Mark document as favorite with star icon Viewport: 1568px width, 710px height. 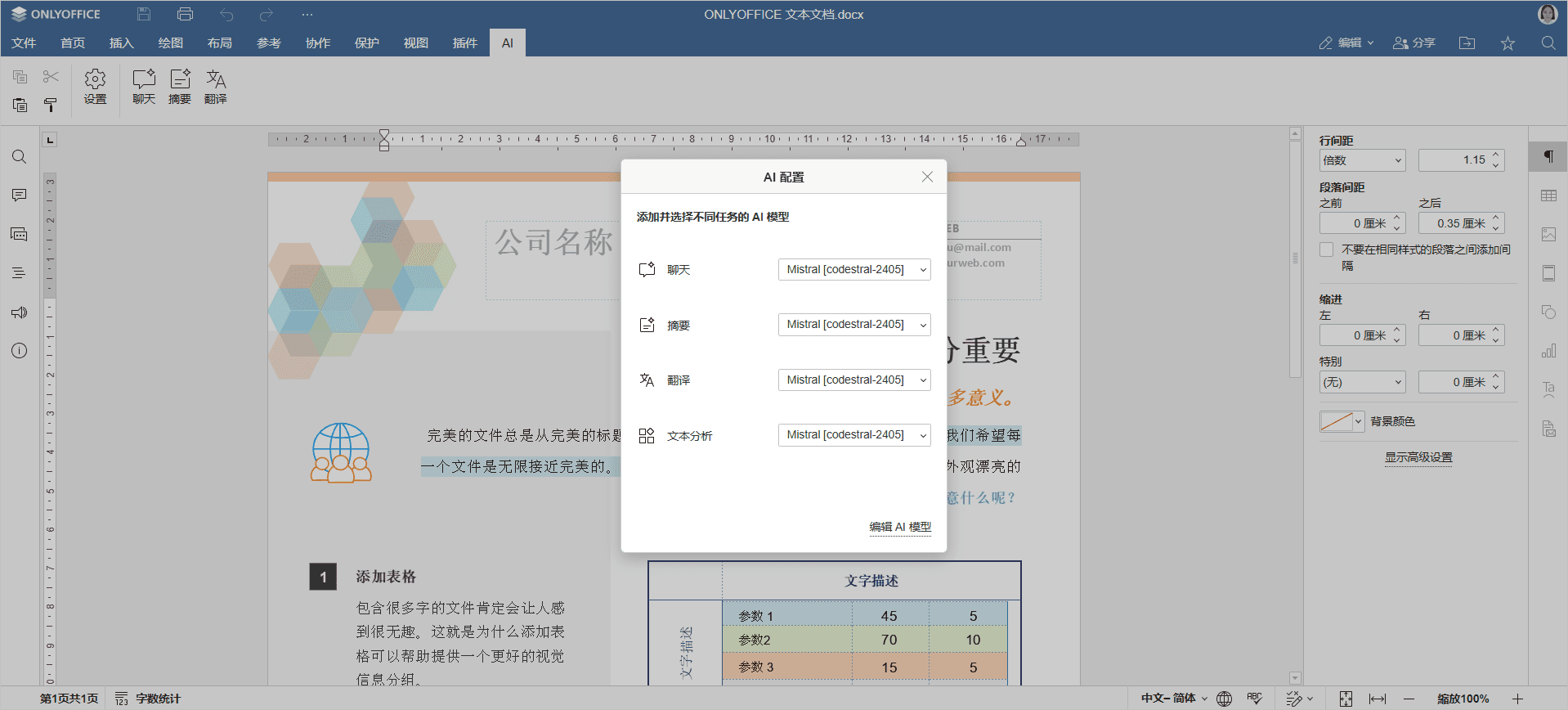(1508, 43)
